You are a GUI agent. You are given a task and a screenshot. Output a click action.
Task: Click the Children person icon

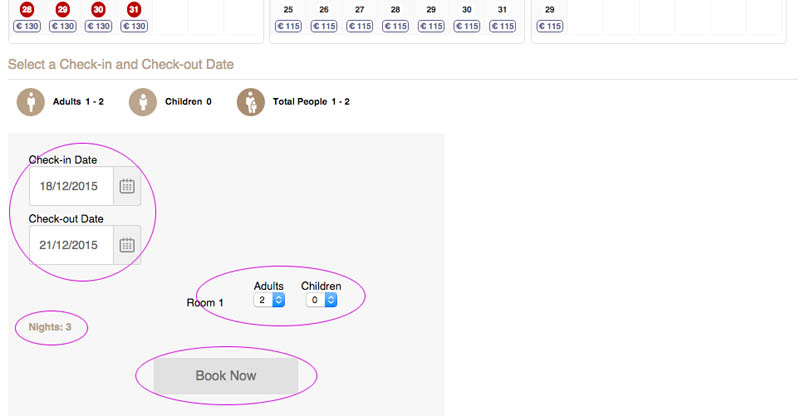click(144, 102)
